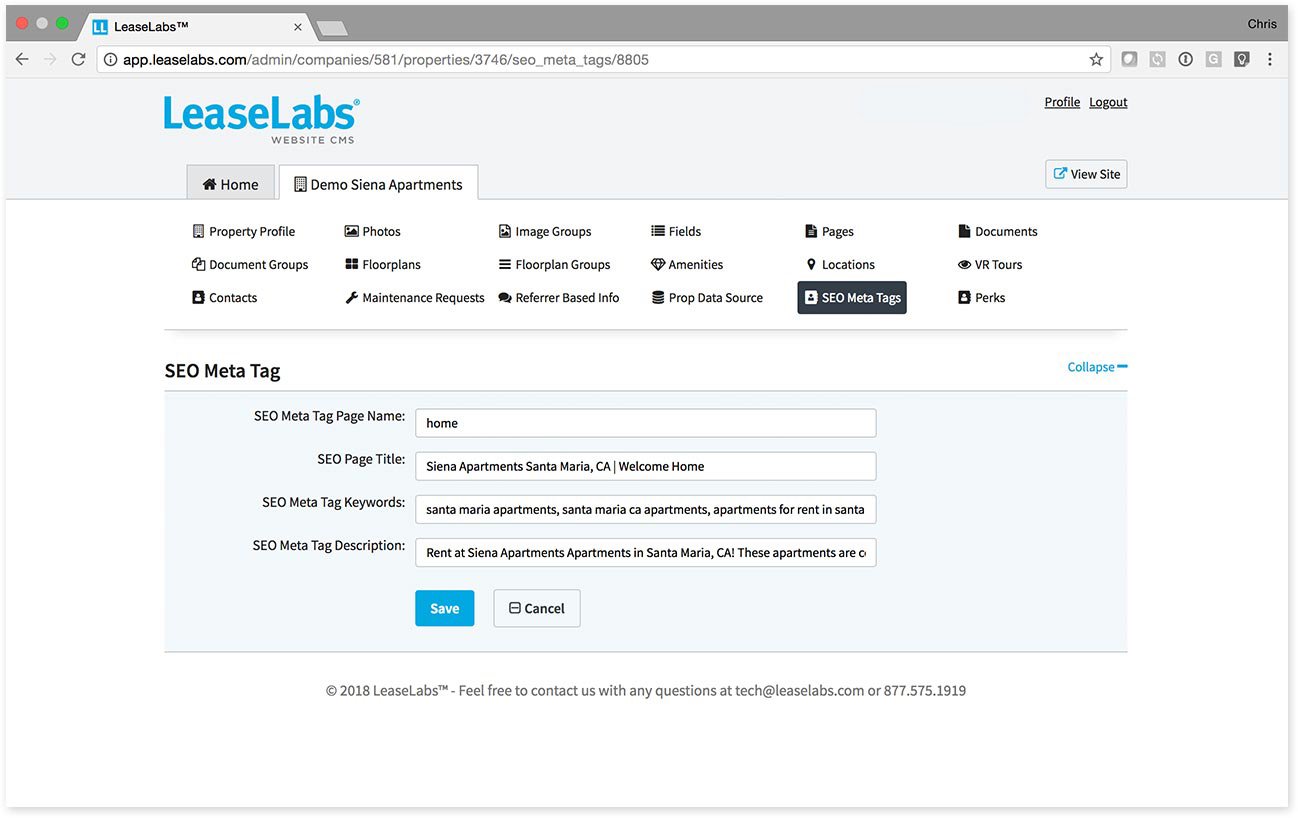Save the SEO meta tag changes
1298x818 pixels.
(444, 608)
